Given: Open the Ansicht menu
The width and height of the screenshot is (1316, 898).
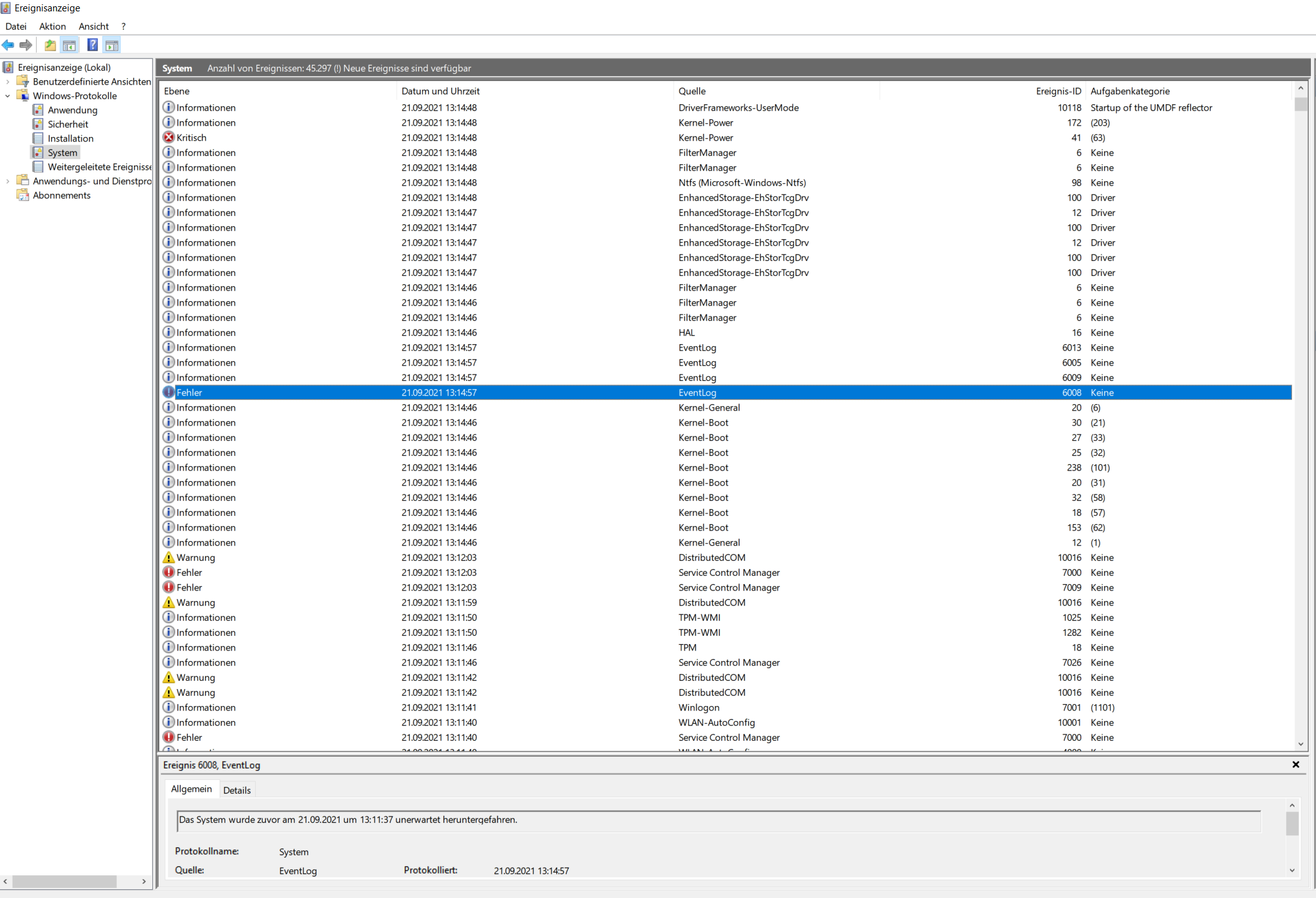Looking at the screenshot, I should tap(93, 27).
